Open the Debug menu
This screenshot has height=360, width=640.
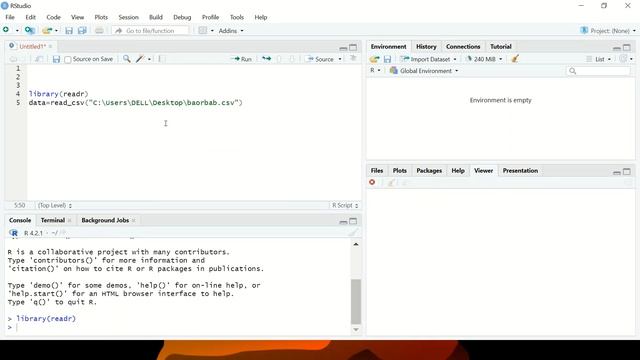[x=182, y=17]
